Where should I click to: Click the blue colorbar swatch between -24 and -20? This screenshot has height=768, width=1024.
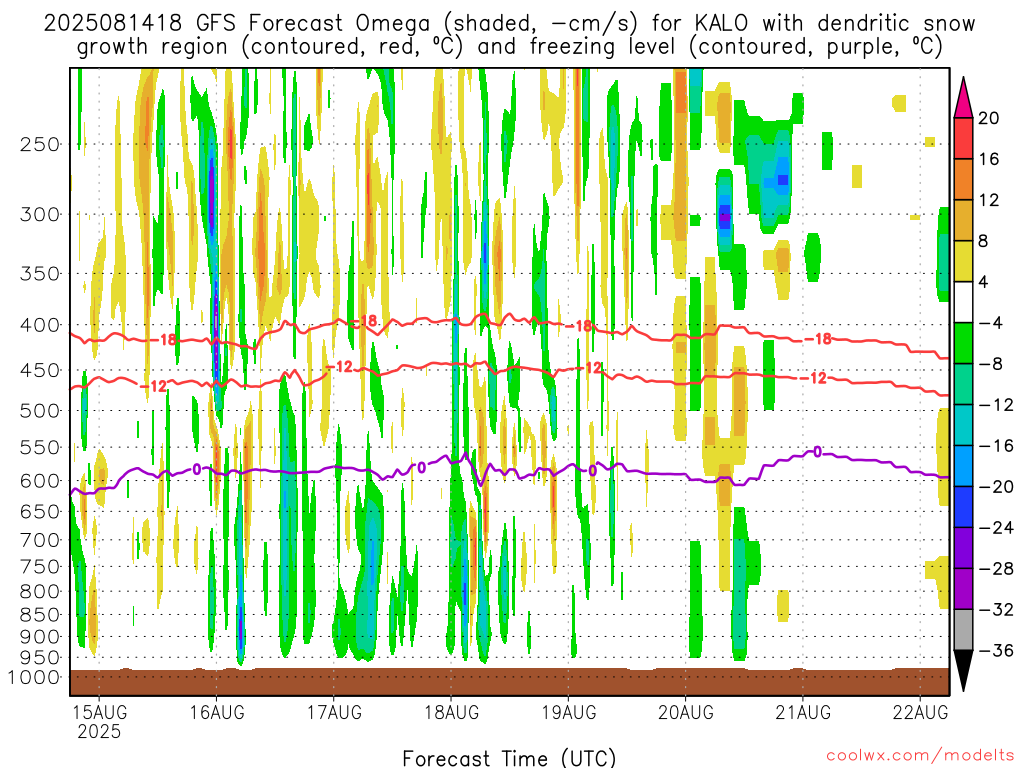click(x=963, y=507)
